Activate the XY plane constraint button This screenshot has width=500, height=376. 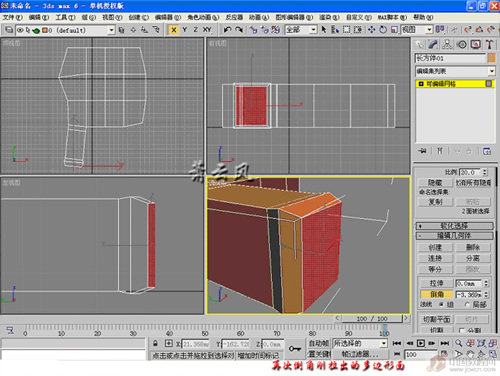click(207, 30)
